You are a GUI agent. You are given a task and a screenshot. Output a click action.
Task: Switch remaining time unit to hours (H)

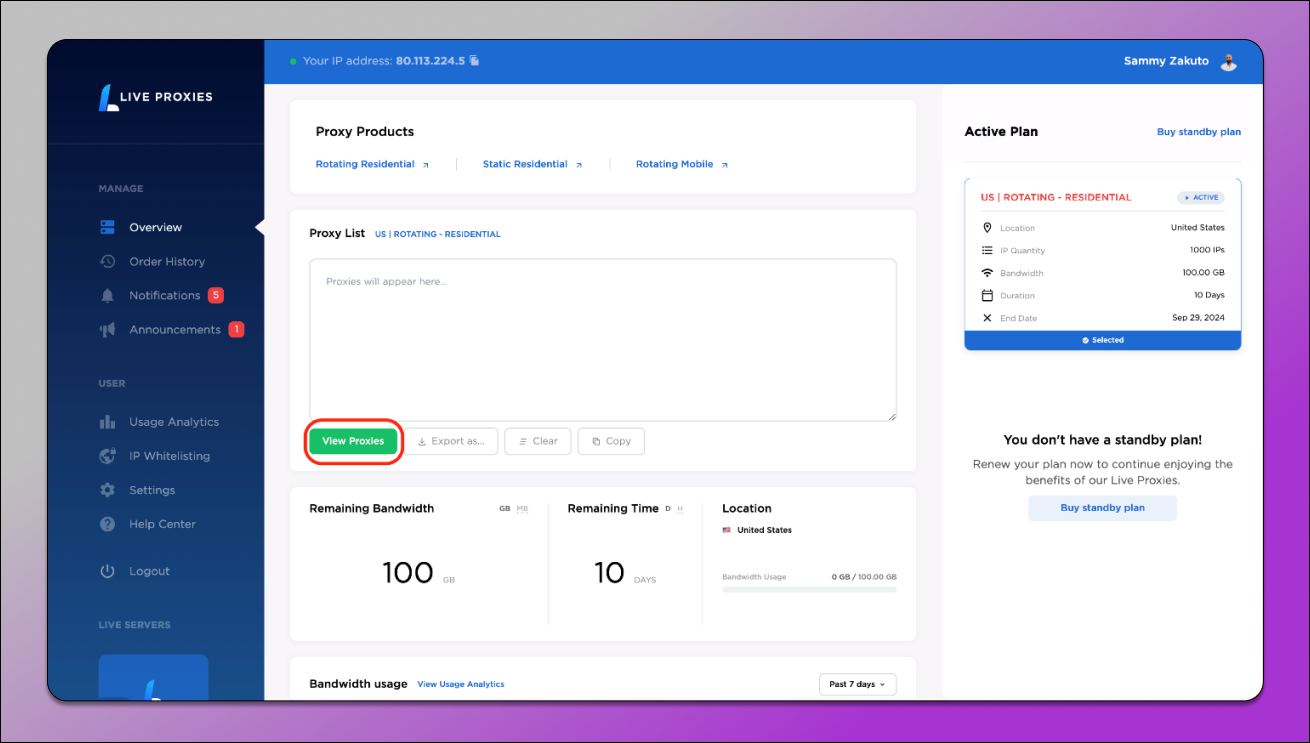tap(680, 509)
